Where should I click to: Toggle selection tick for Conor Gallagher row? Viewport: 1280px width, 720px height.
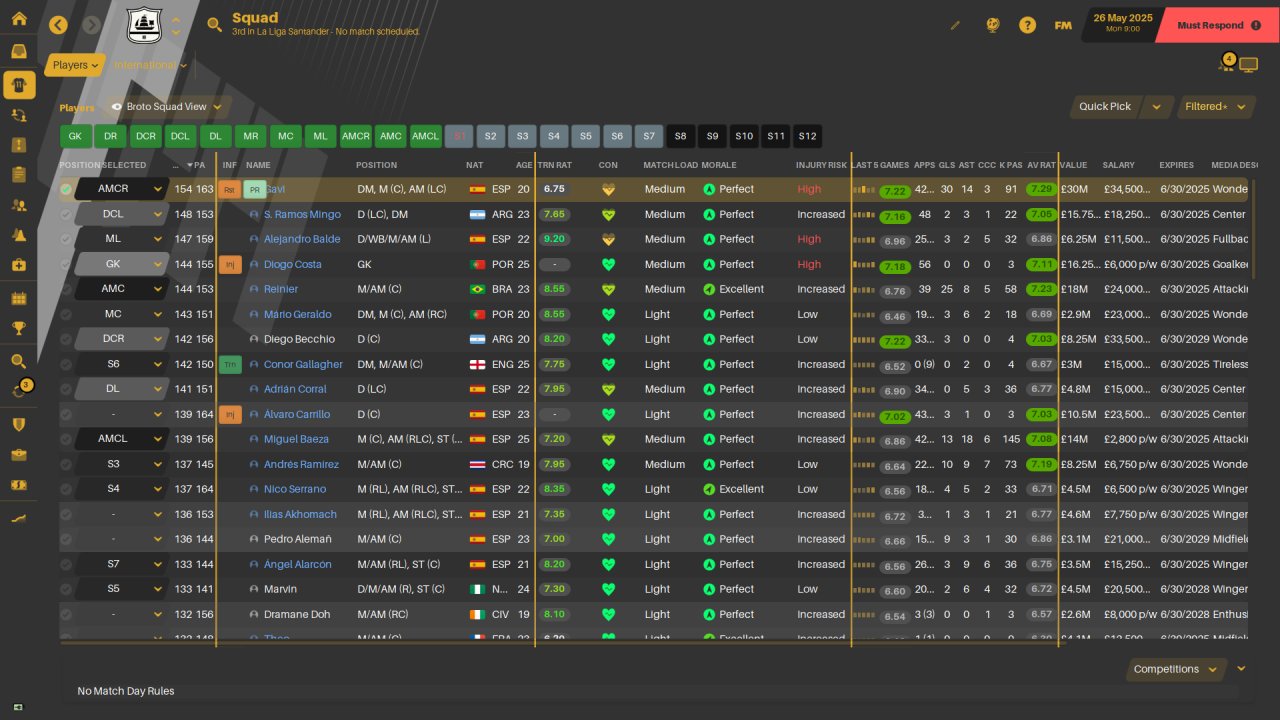pos(66,364)
